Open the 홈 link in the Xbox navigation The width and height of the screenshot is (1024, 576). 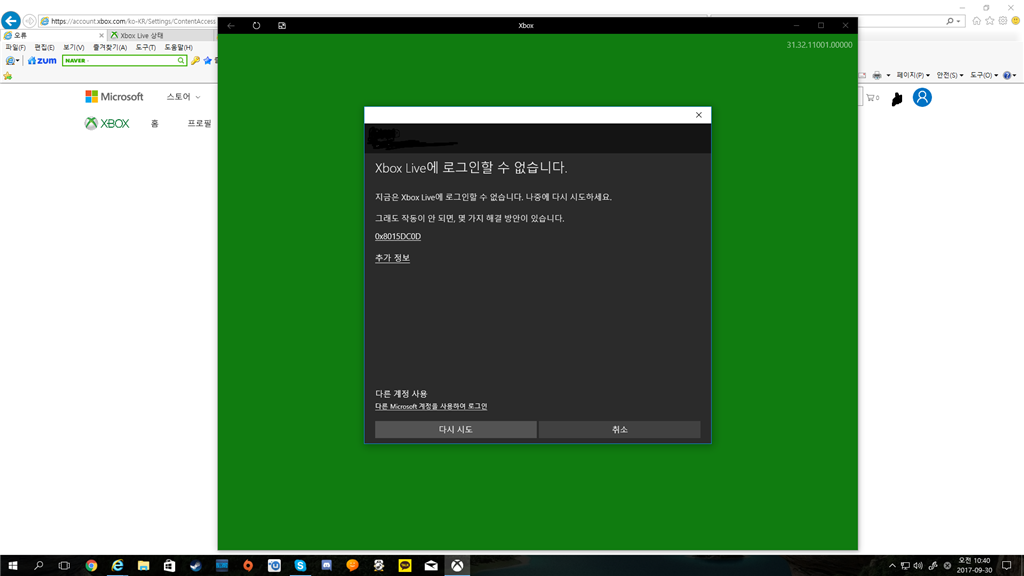pyautogui.click(x=155, y=123)
